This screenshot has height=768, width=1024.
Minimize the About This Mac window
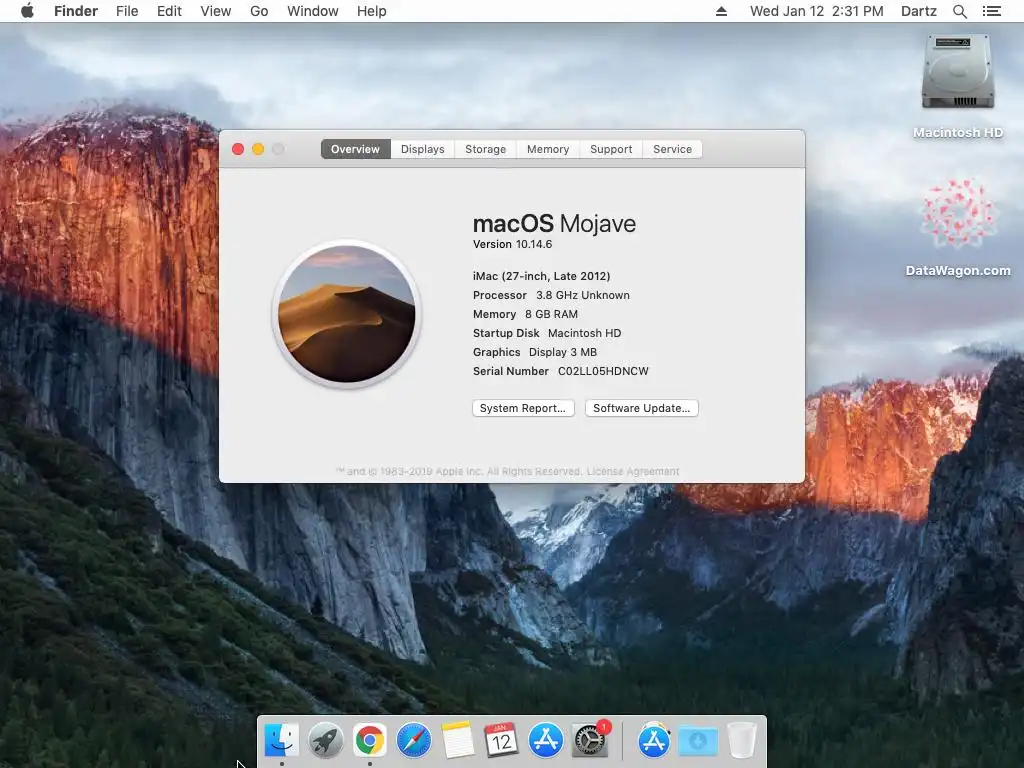pyautogui.click(x=258, y=149)
